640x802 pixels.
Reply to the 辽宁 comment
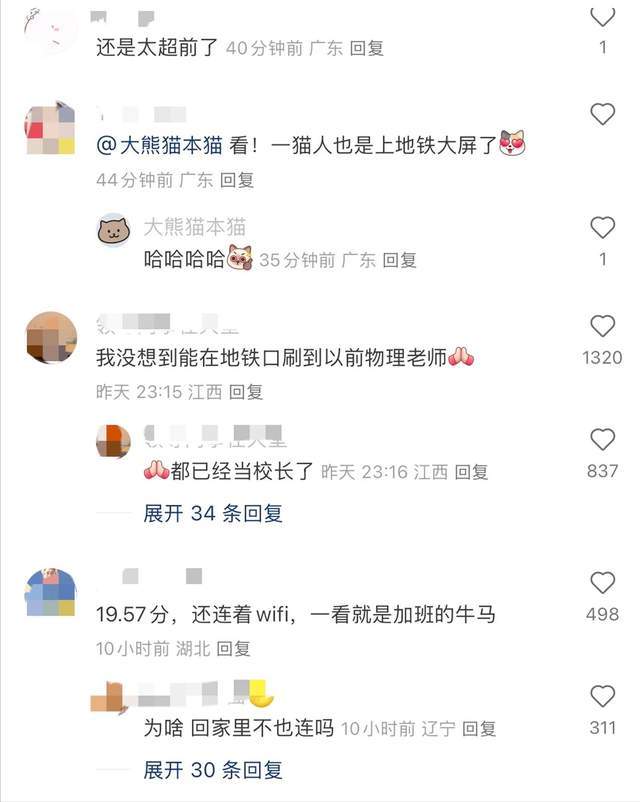479,728
